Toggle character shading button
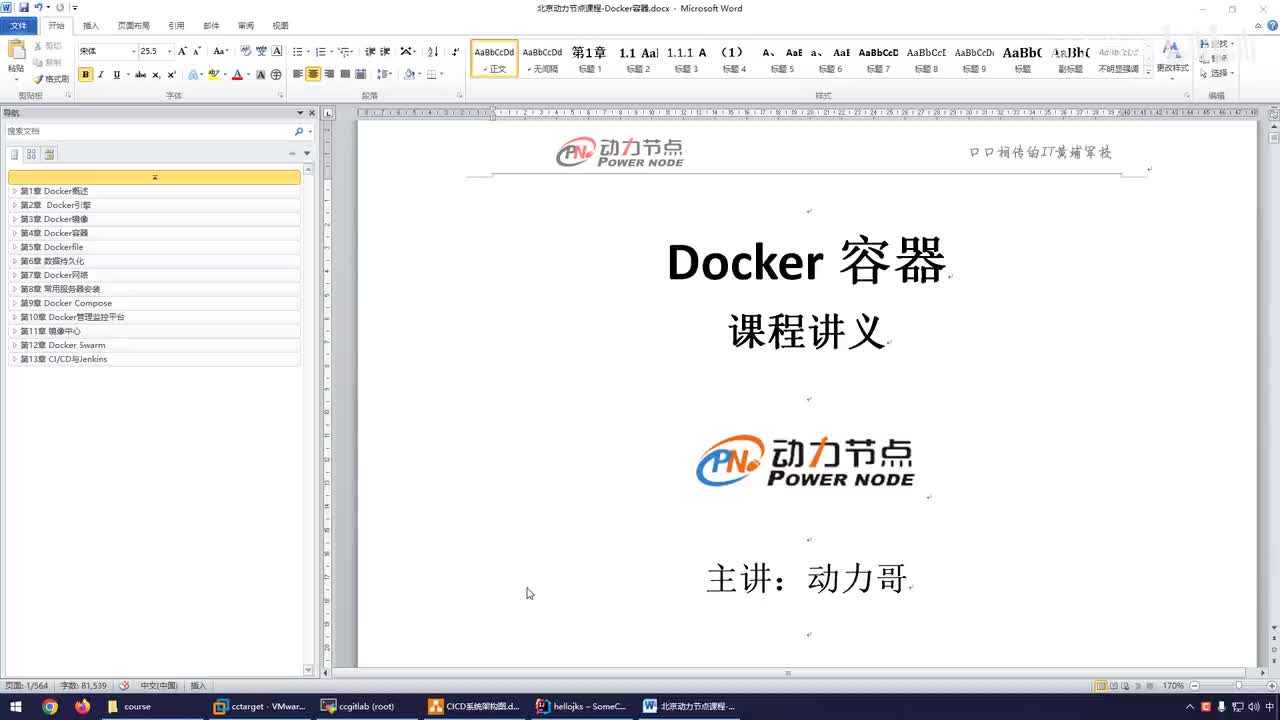 [261, 74]
